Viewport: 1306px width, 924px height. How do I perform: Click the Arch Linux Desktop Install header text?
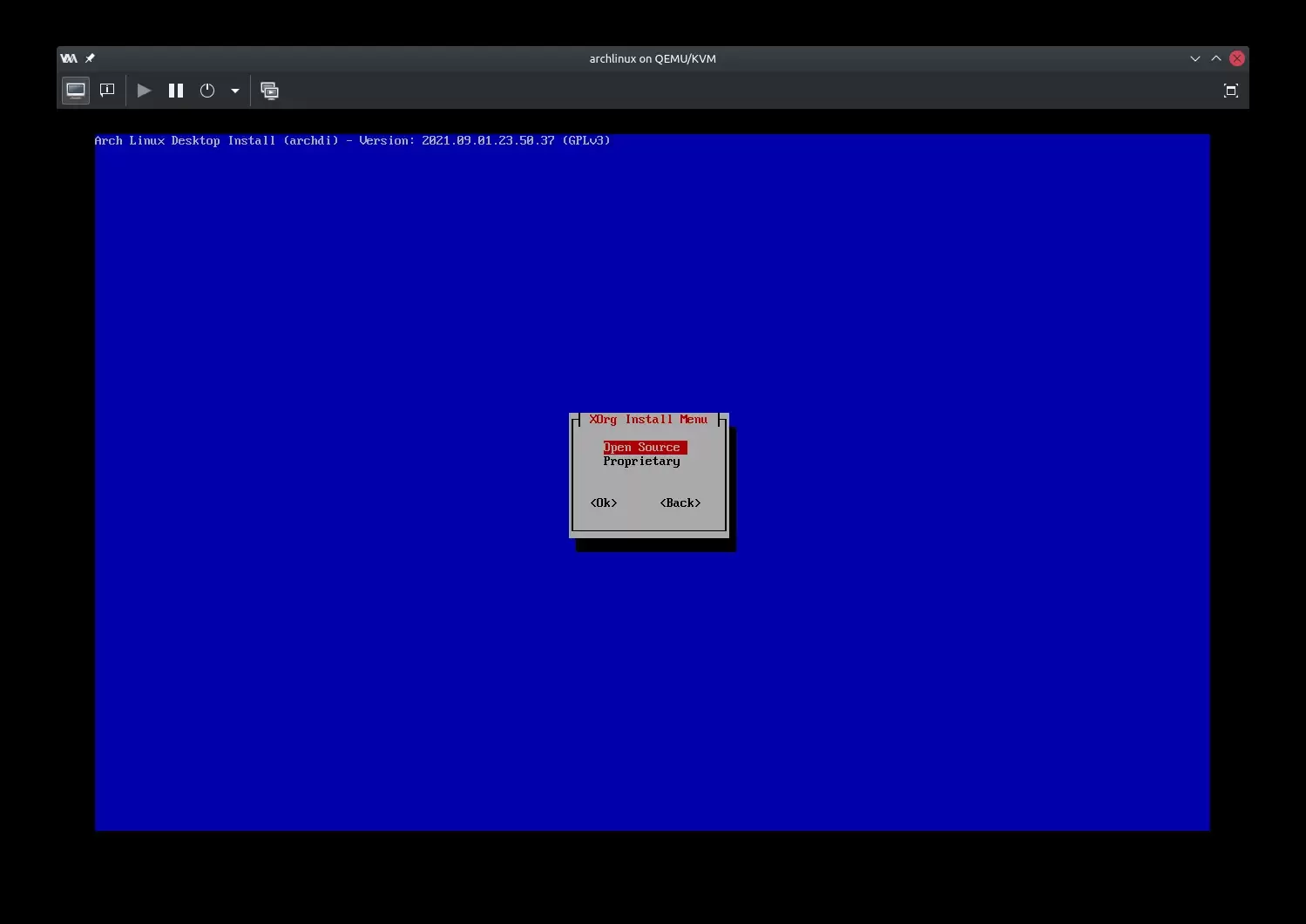click(352, 140)
